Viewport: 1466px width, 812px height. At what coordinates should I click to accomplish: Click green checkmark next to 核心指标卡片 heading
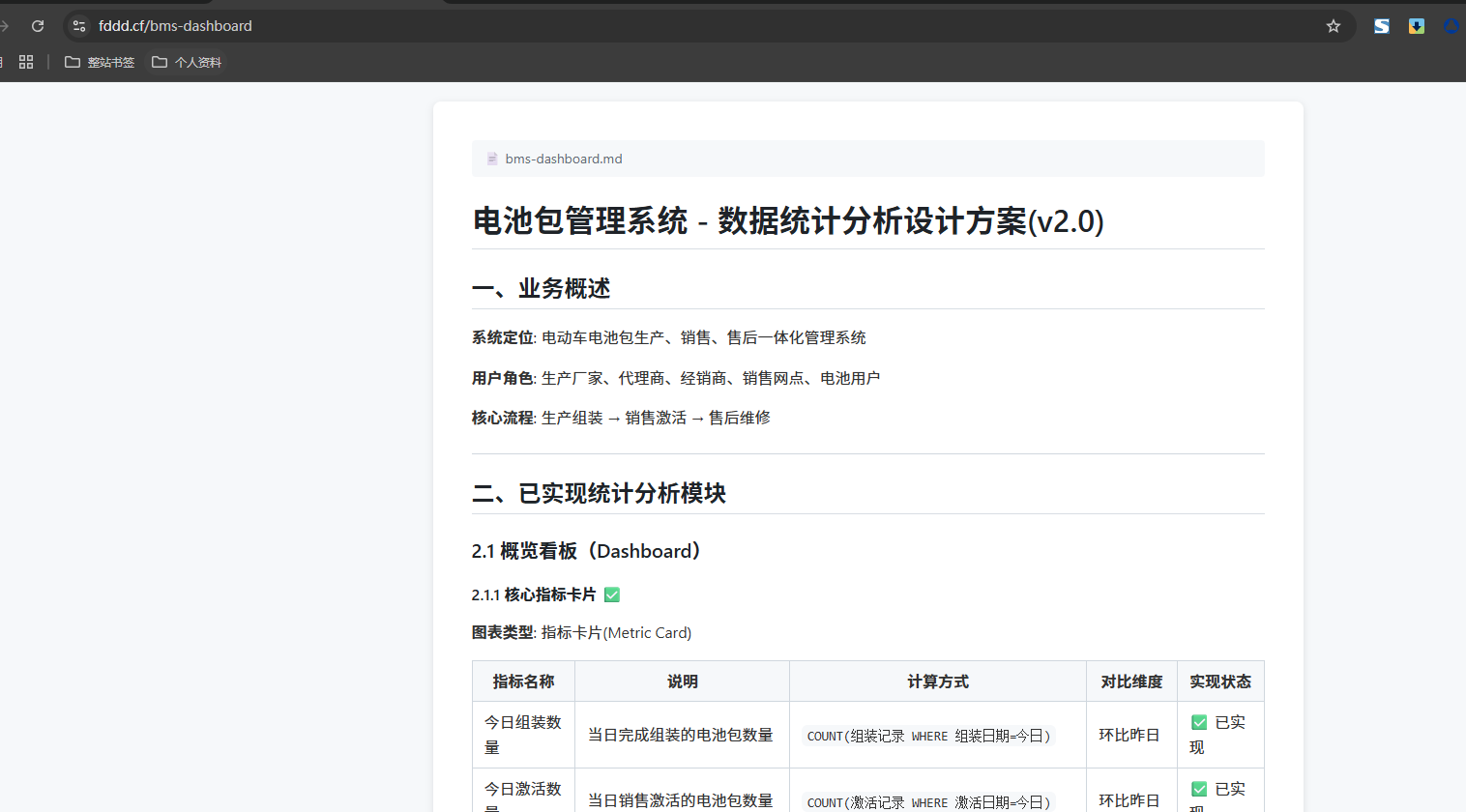(x=612, y=594)
